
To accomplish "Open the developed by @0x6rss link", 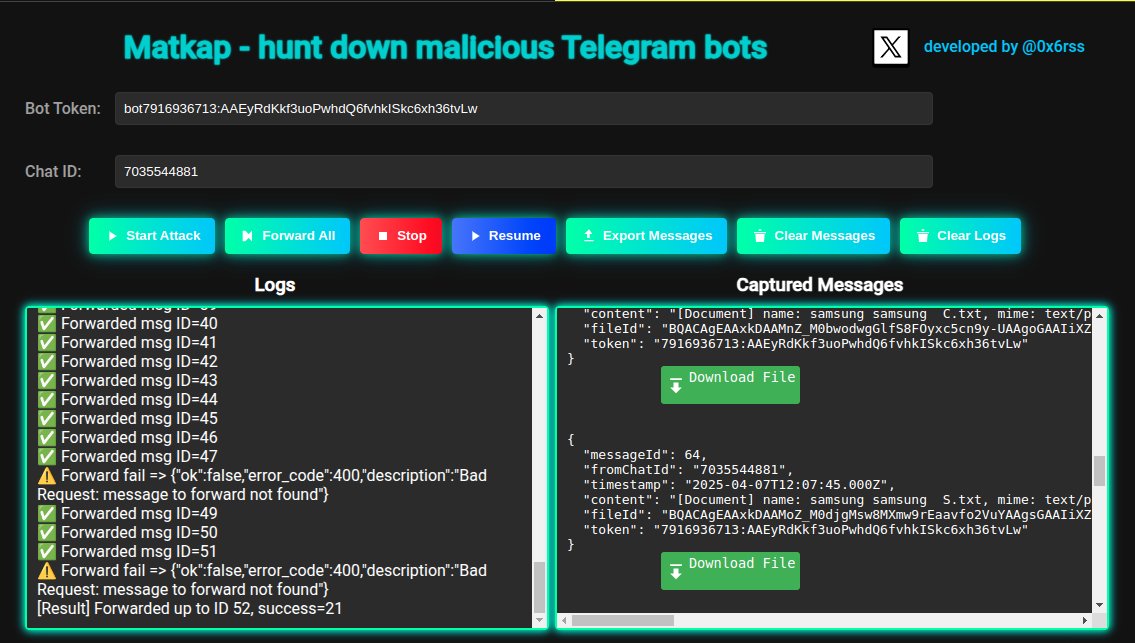I will [1003, 47].
